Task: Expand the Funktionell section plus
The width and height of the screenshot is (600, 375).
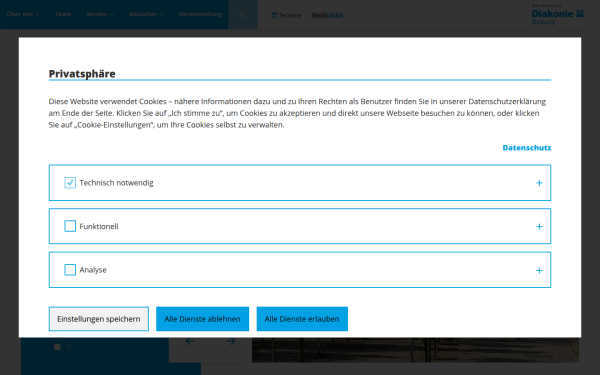Action: pos(539,227)
